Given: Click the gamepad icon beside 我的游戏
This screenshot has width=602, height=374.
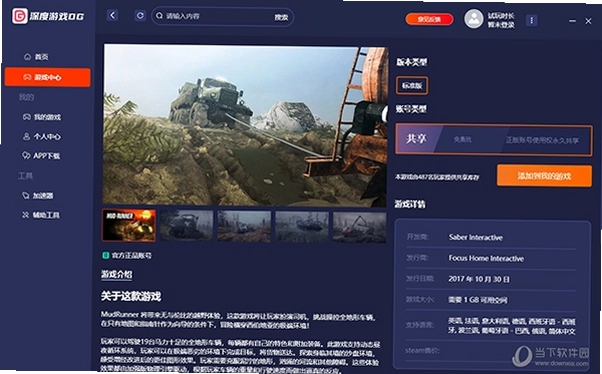Looking at the screenshot, I should point(26,117).
